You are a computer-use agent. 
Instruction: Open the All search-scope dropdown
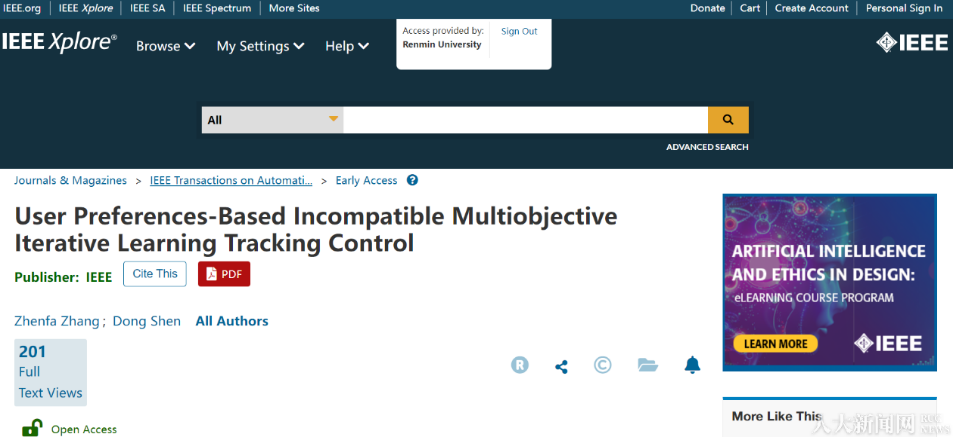coord(272,120)
